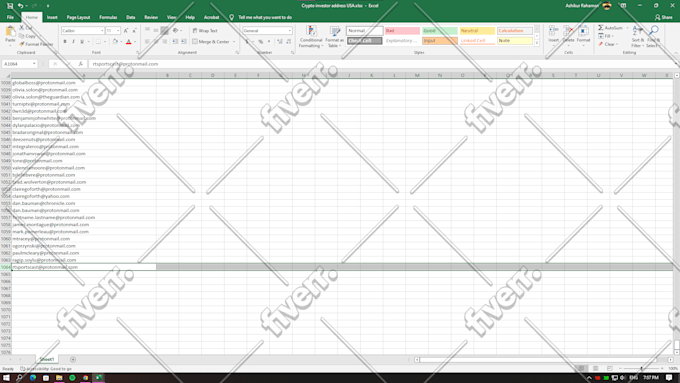Click the Clear button in Editing
This screenshot has height=383, width=680.
click(608, 44)
